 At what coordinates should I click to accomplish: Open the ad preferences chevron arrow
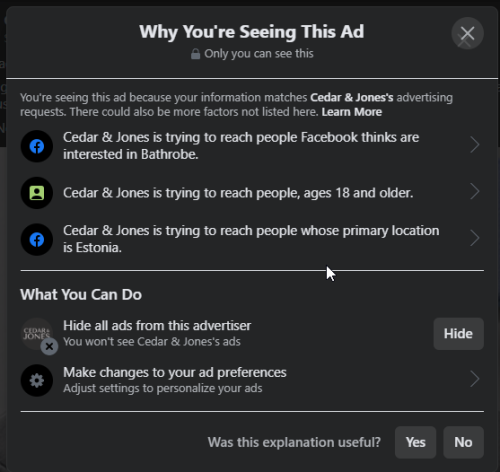coord(475,379)
